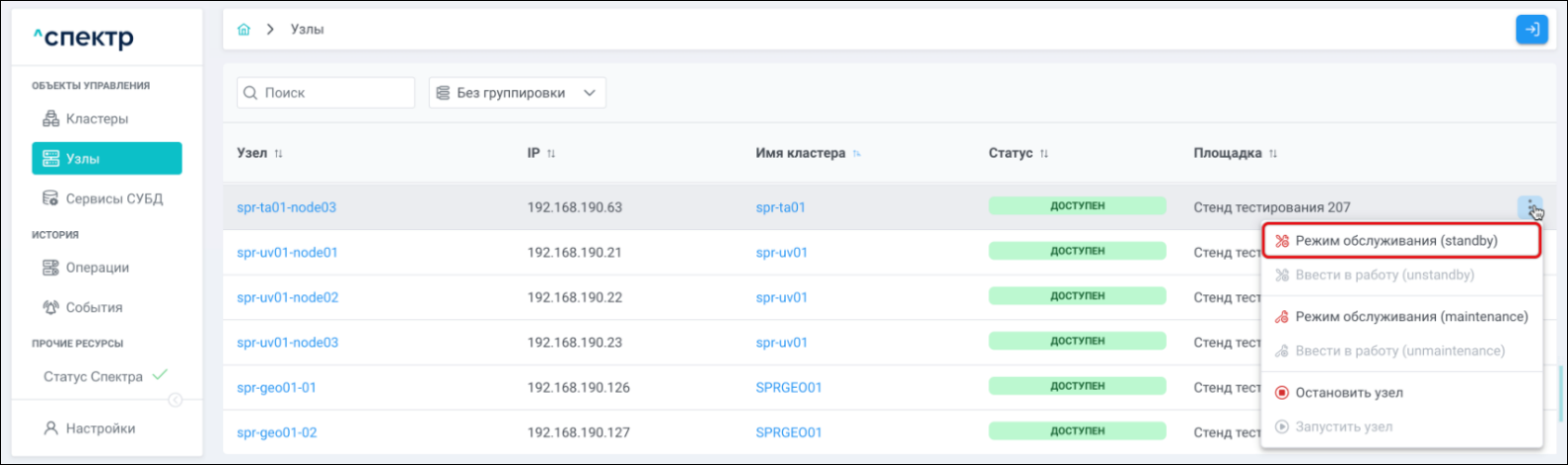Screen dimensions: 1568x465
Task: Sort table by Статус column
Action: point(1044,154)
